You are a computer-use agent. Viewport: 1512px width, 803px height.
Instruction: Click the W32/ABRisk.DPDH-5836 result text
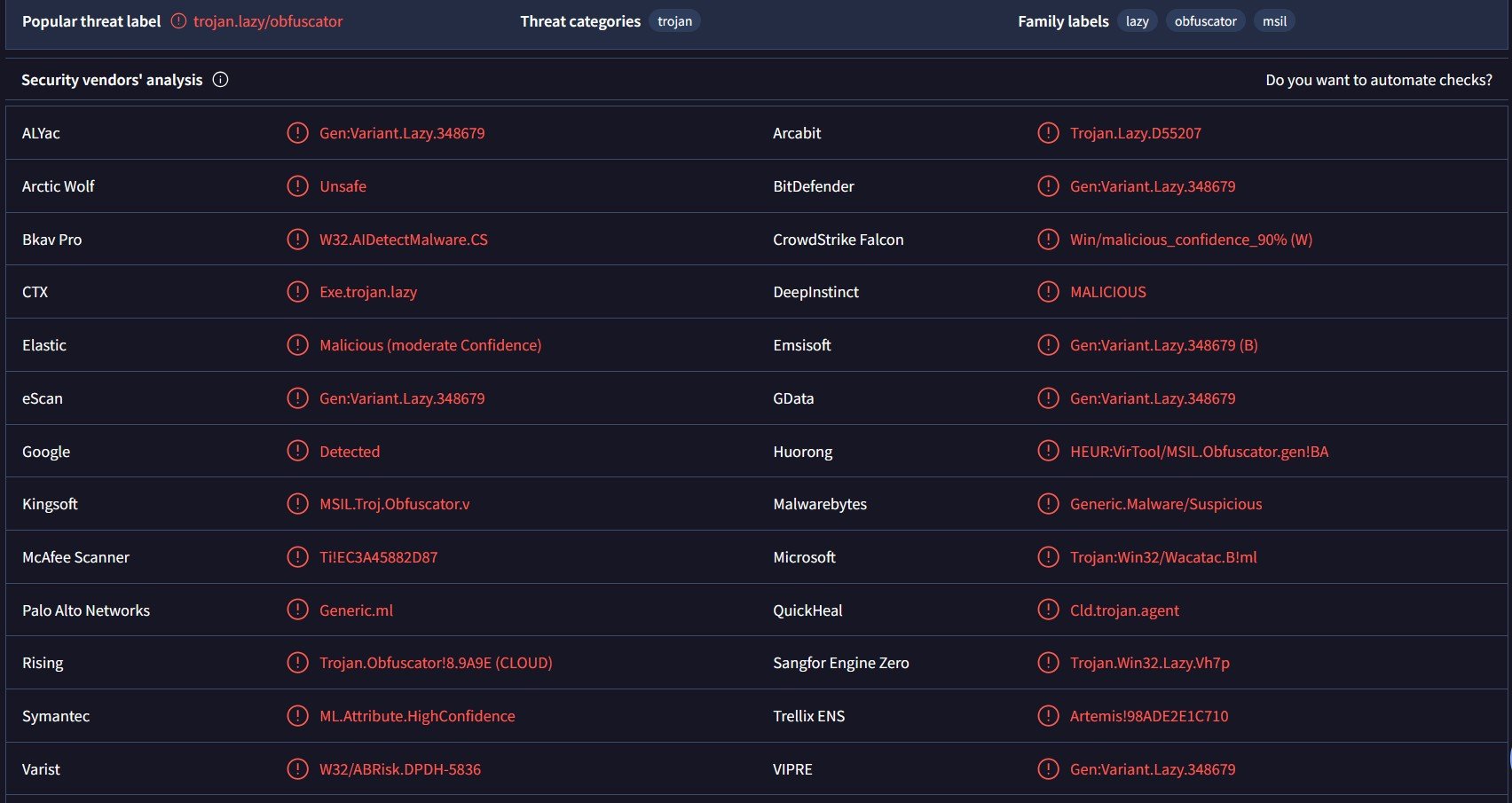coord(400,769)
